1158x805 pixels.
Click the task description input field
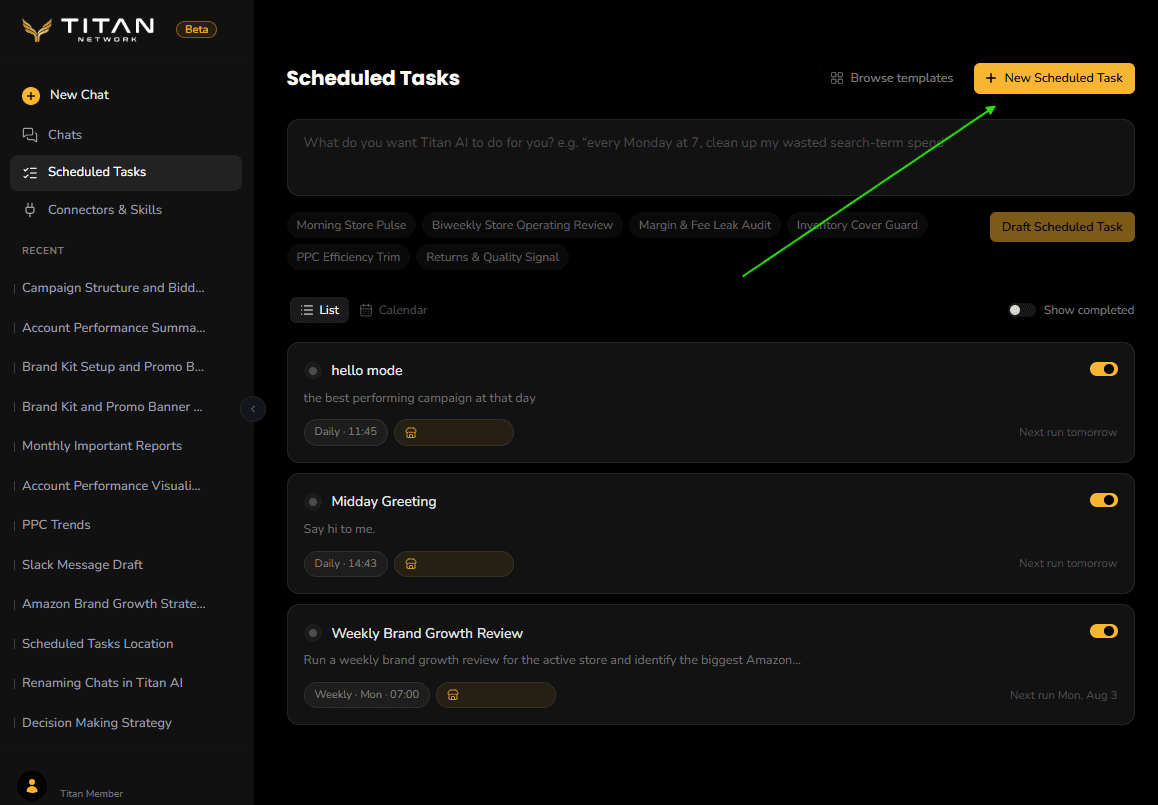(x=710, y=157)
